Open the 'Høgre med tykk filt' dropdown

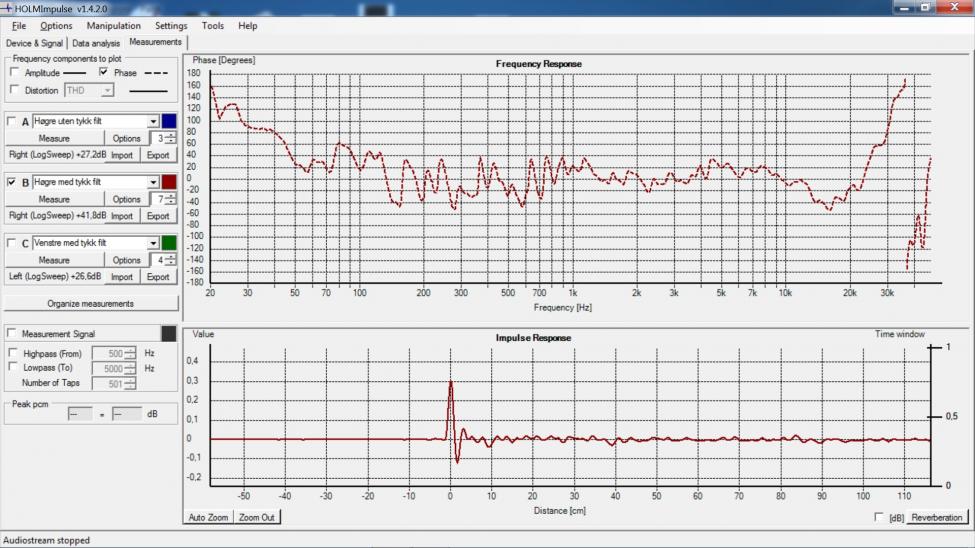click(153, 182)
